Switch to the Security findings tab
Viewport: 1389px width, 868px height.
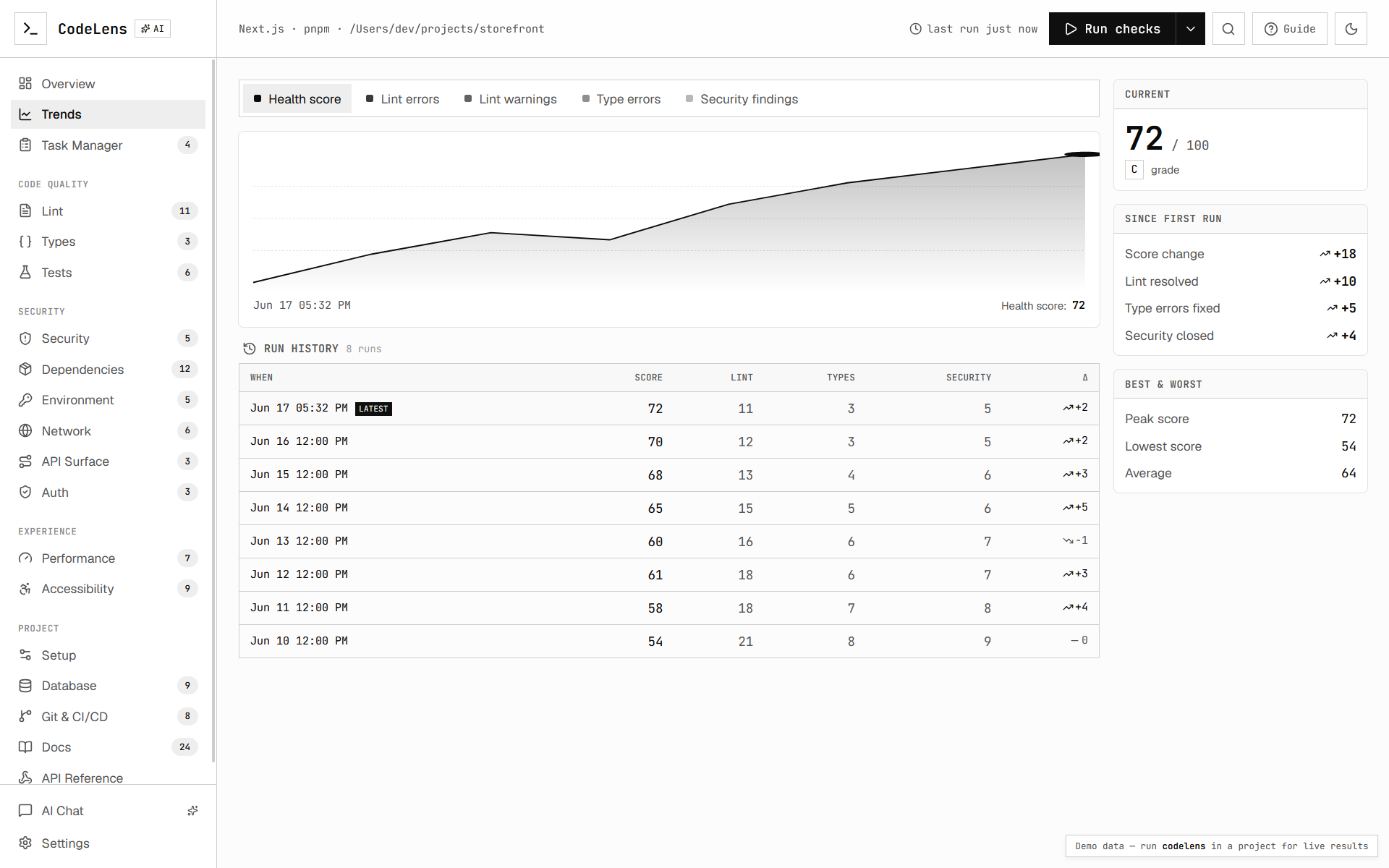coord(742,99)
